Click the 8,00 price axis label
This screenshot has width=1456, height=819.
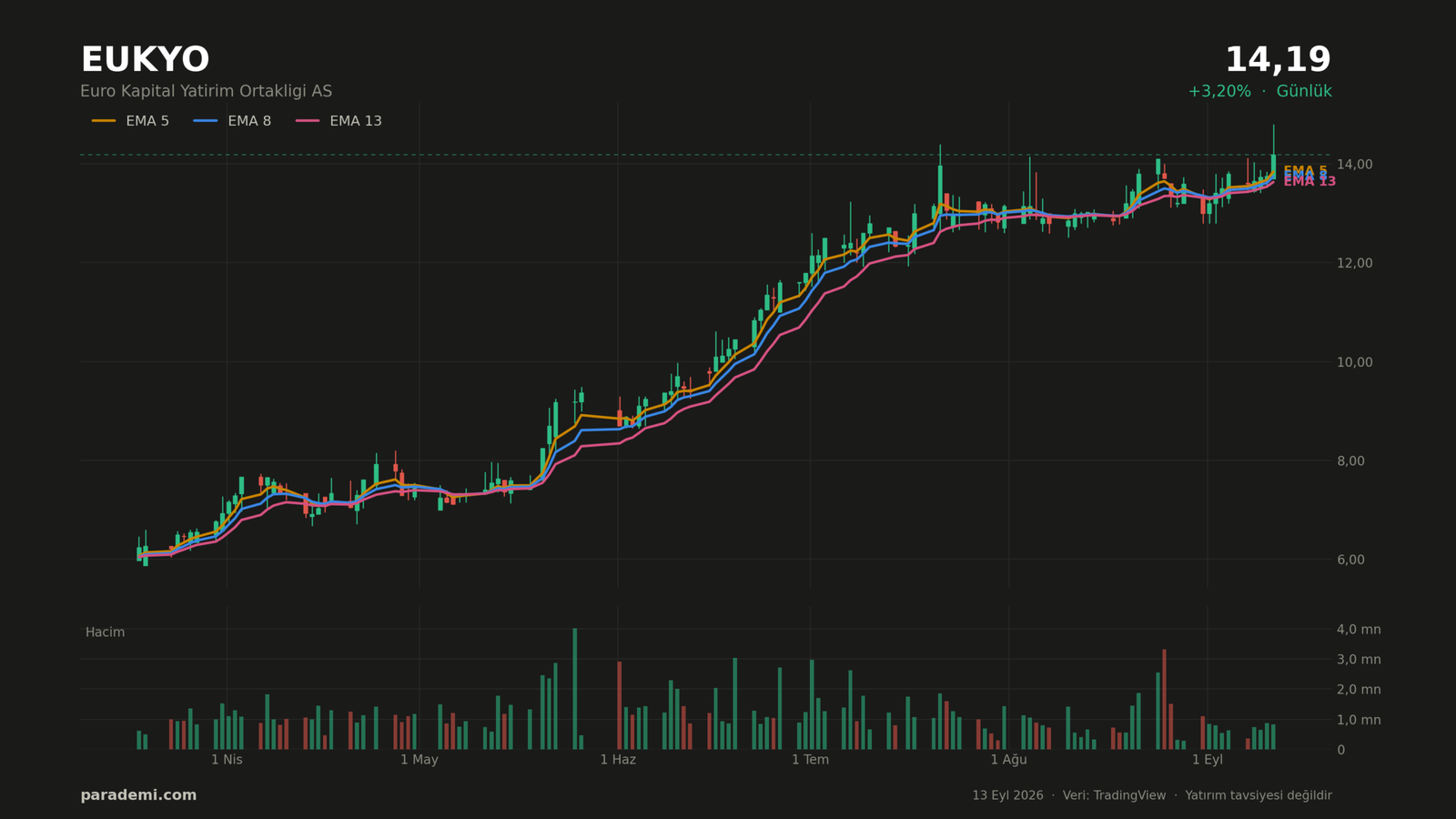pos(1350,461)
